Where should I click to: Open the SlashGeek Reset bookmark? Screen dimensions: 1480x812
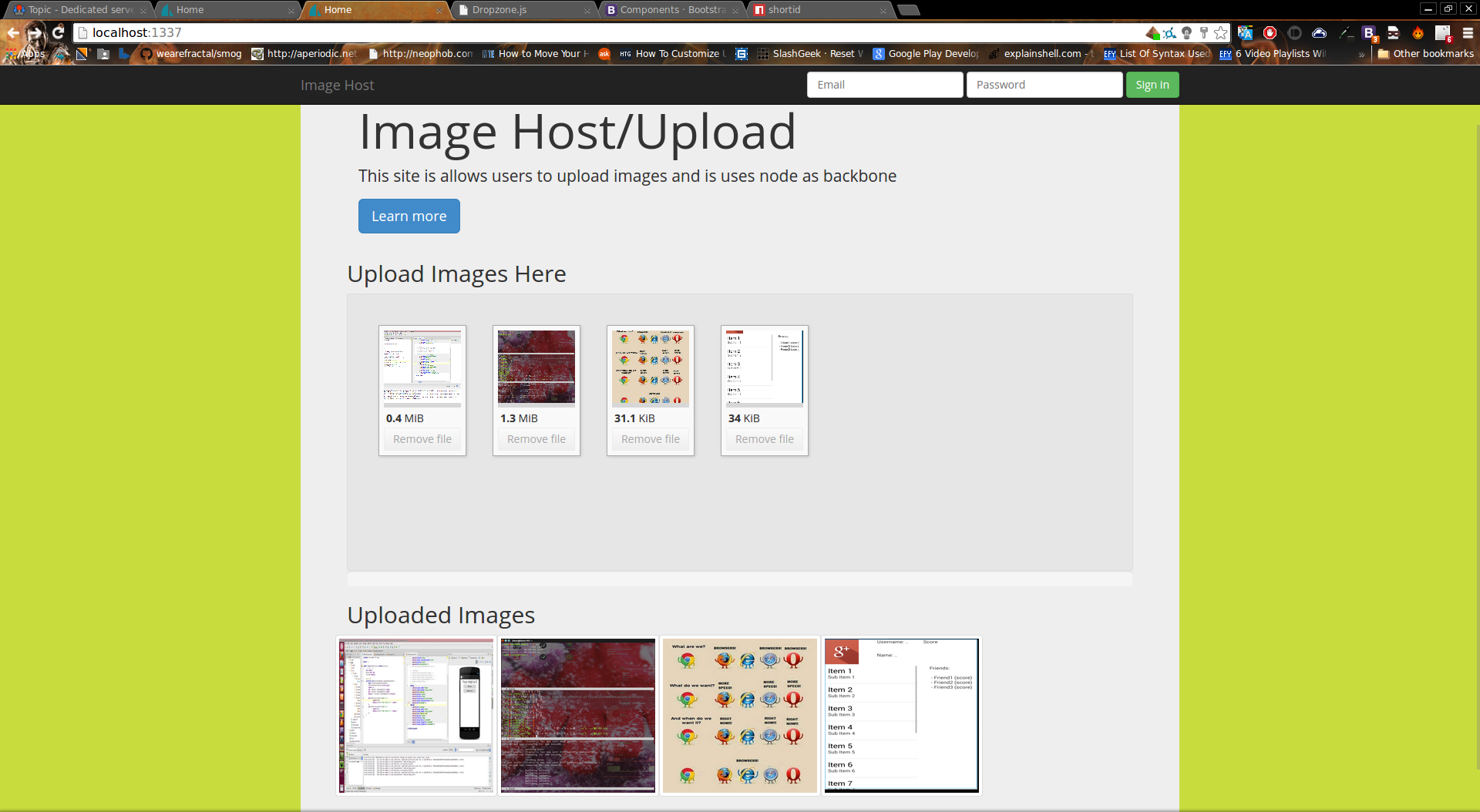tap(810, 54)
